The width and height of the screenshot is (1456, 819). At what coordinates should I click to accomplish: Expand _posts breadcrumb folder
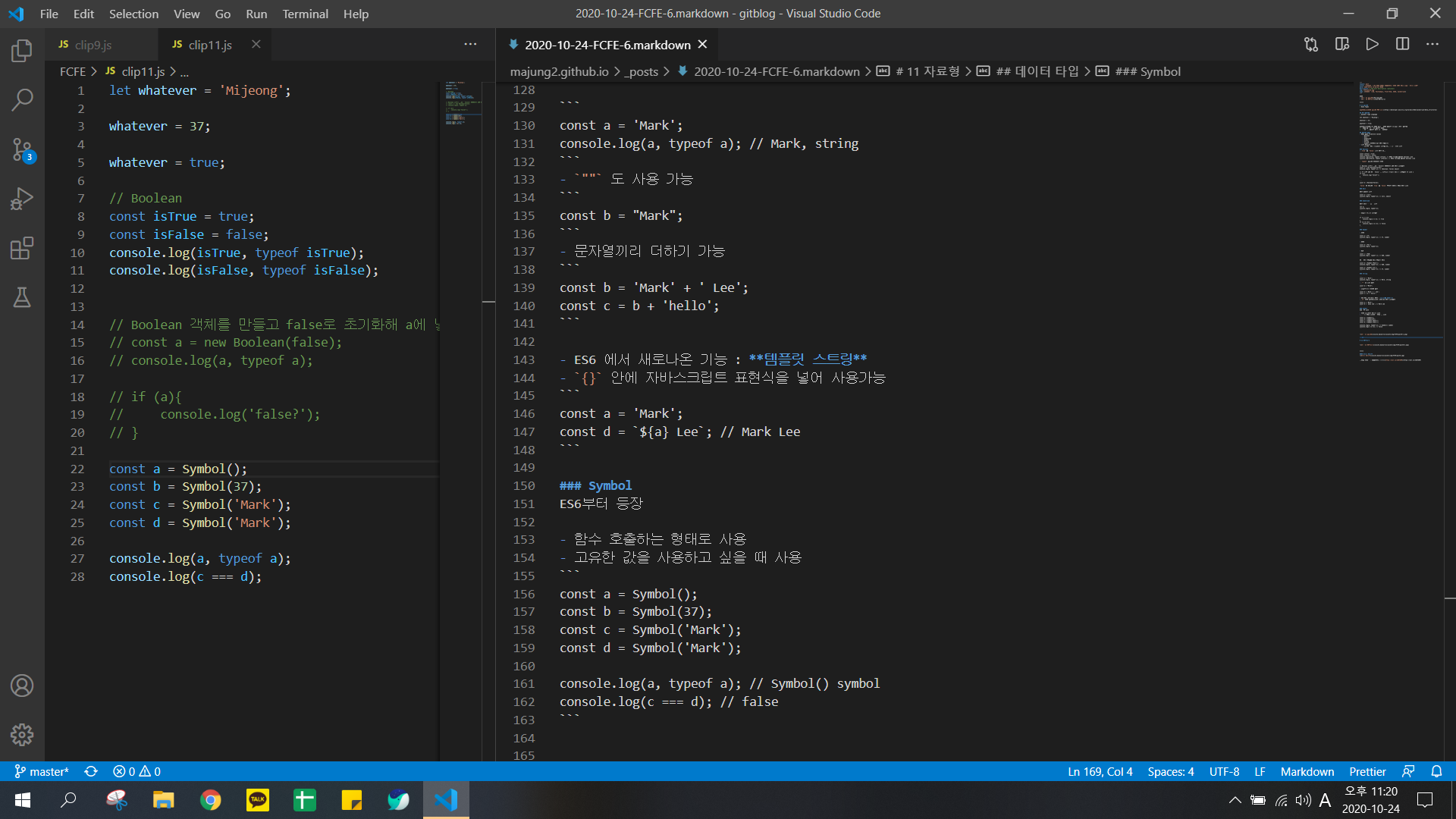(642, 71)
